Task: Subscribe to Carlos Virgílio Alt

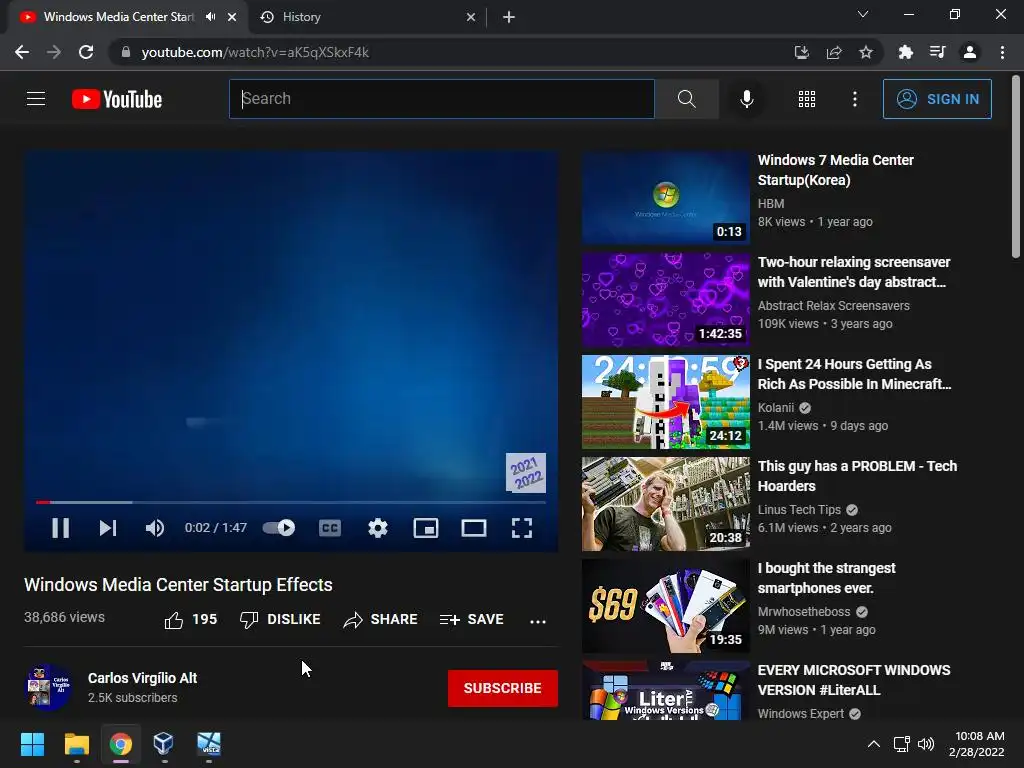Action: tap(502, 688)
